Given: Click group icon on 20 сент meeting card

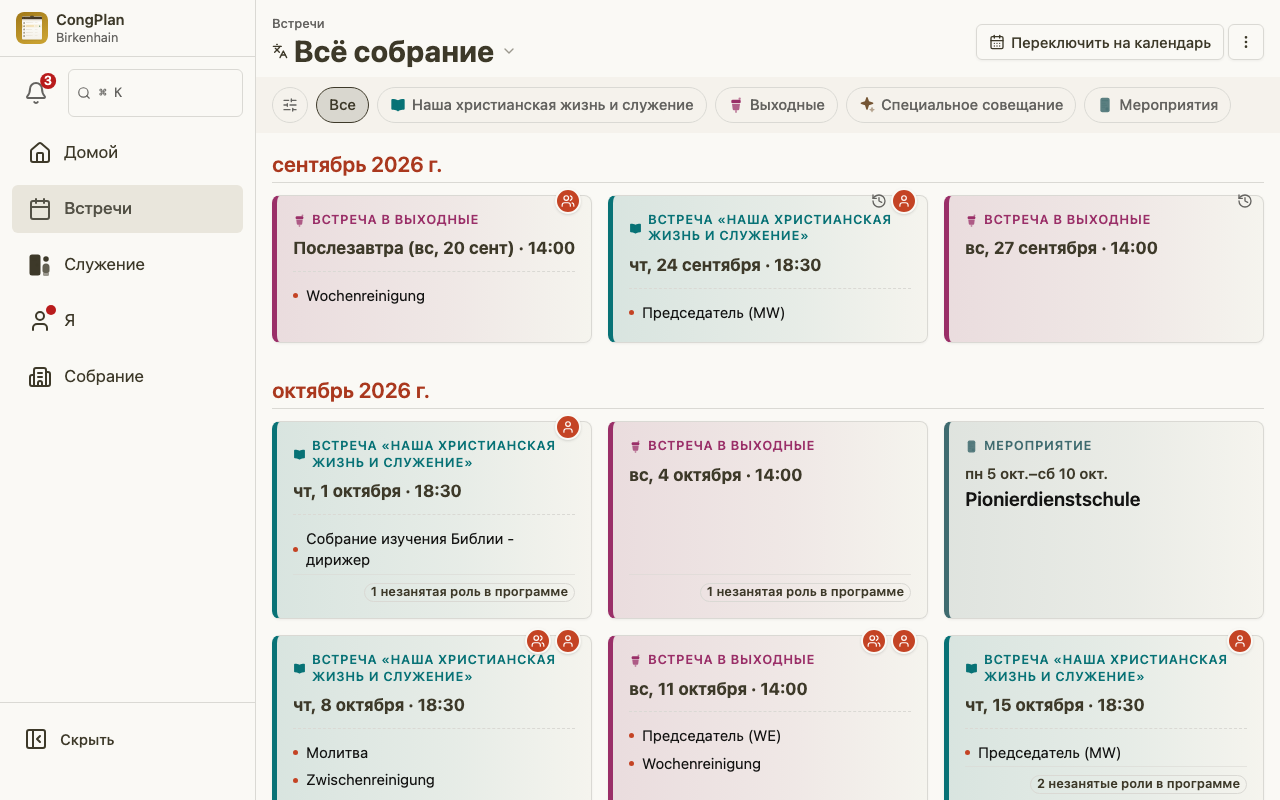Looking at the screenshot, I should point(568,201).
